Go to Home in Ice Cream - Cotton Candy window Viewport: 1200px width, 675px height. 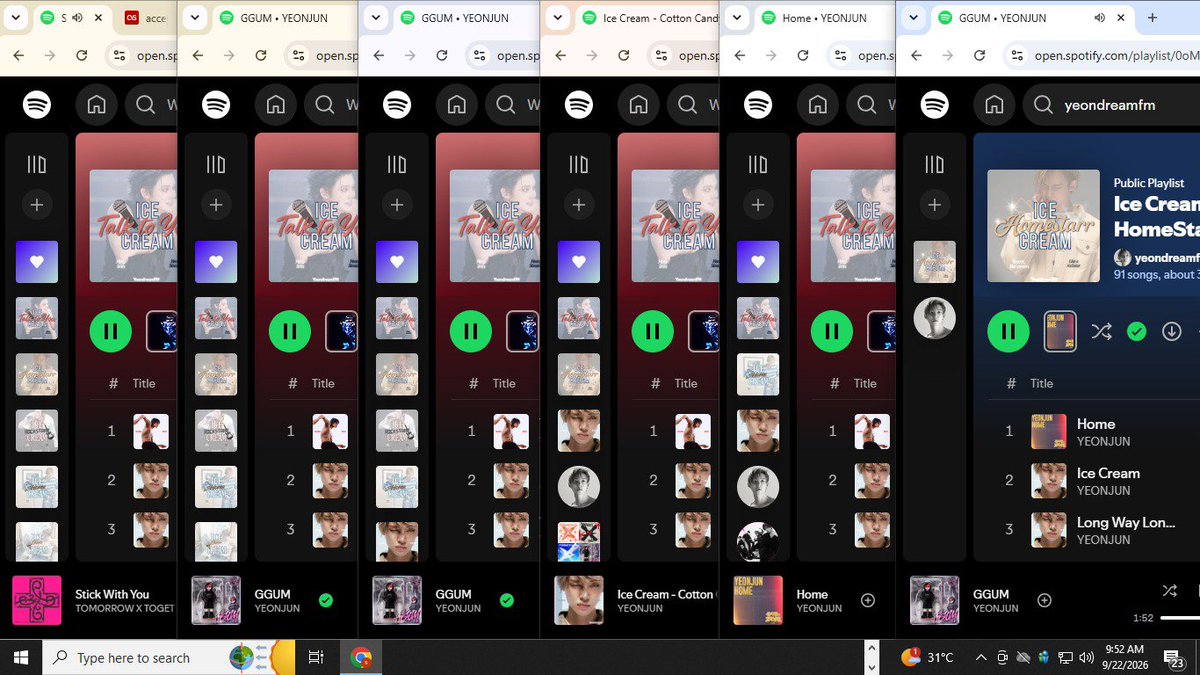(638, 105)
